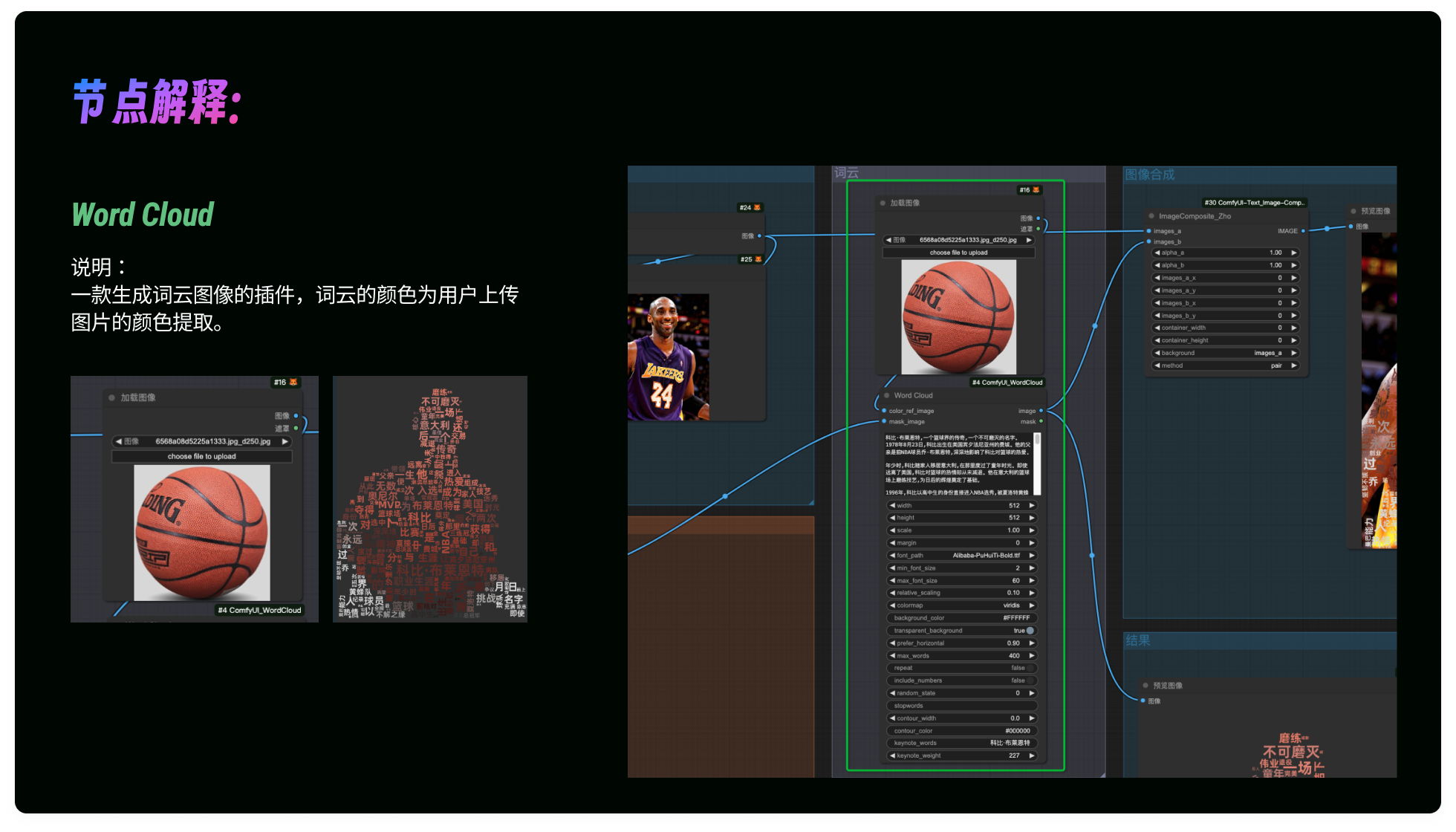Viewport: 1456px width, 832px height.
Task: Increase alpha_a with right arrow
Action: point(1293,253)
